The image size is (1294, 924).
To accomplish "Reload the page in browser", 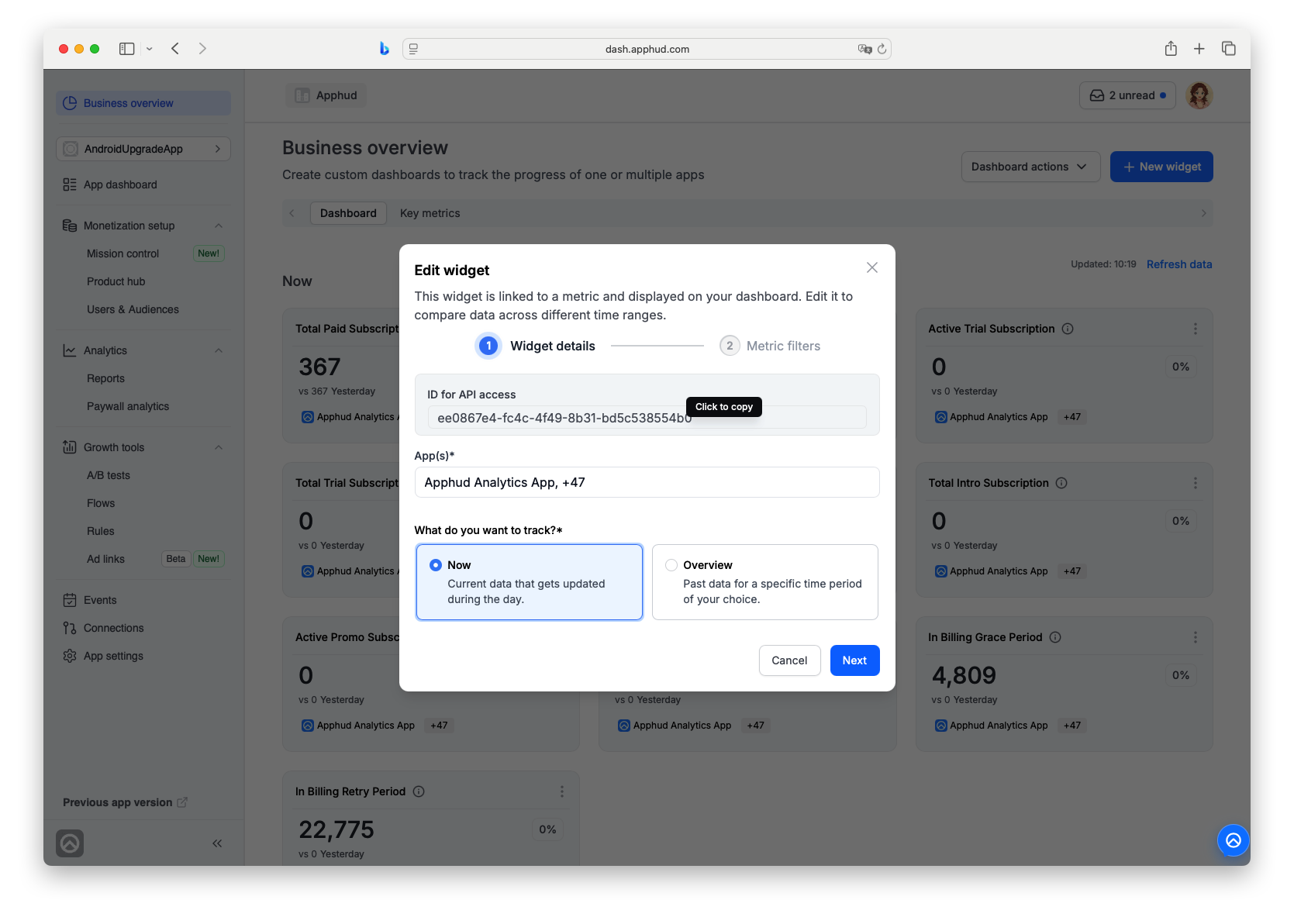I will (882, 49).
